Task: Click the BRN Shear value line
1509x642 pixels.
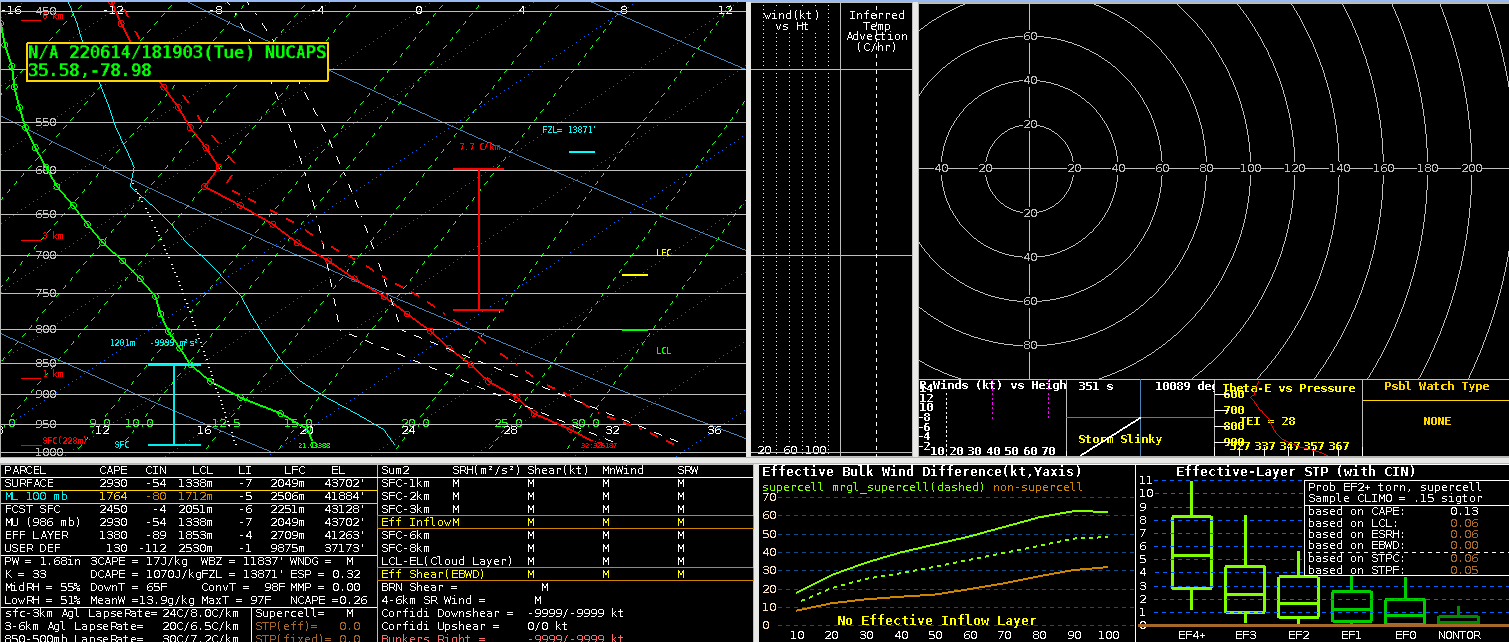Action: (465, 587)
